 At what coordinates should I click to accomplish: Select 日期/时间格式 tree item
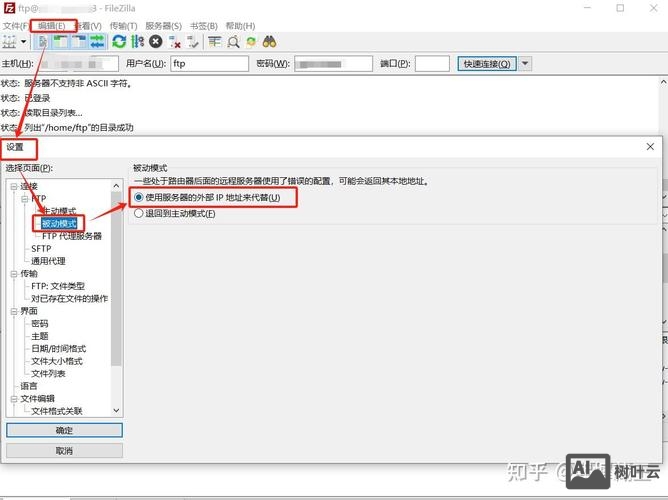58,348
